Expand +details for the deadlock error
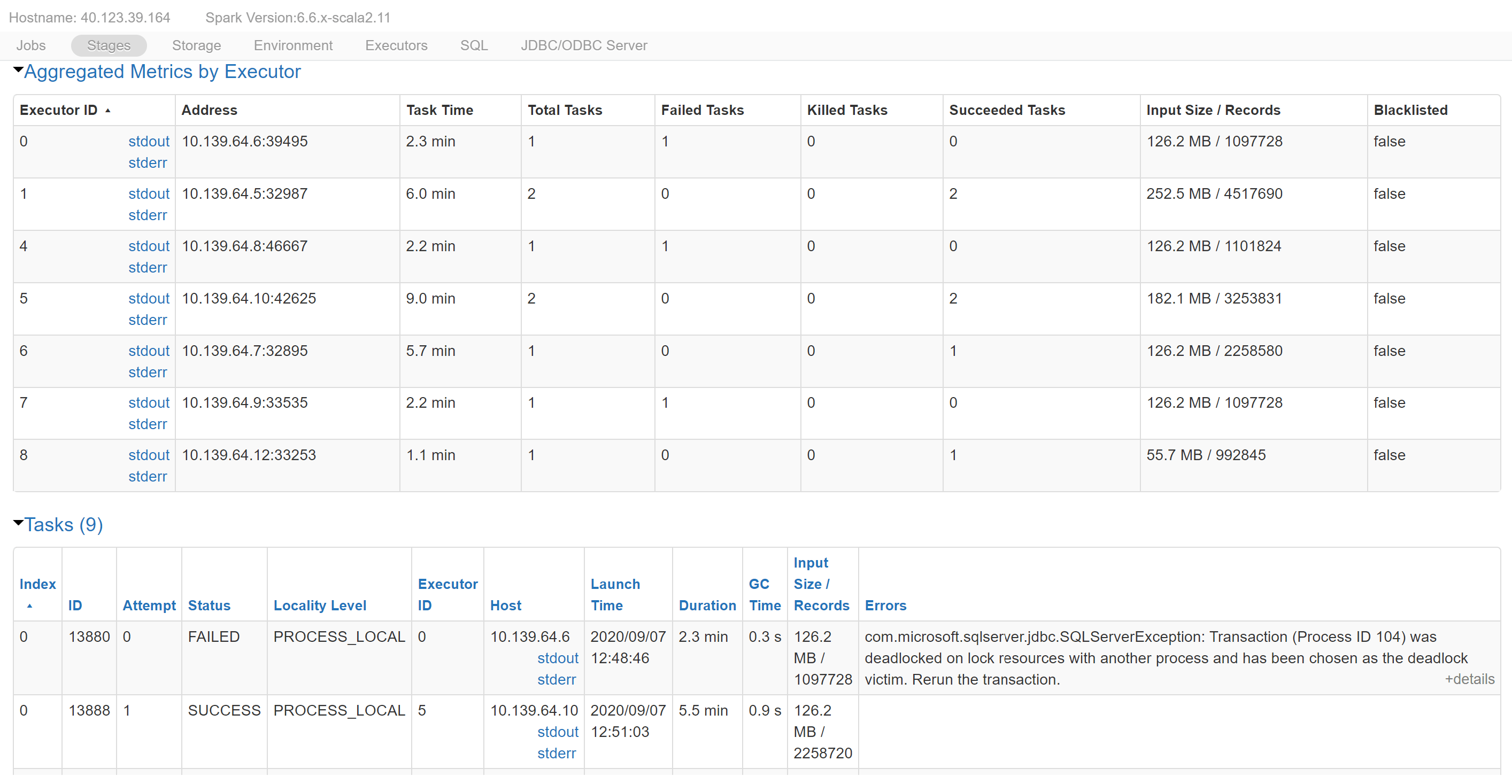 coord(1469,679)
